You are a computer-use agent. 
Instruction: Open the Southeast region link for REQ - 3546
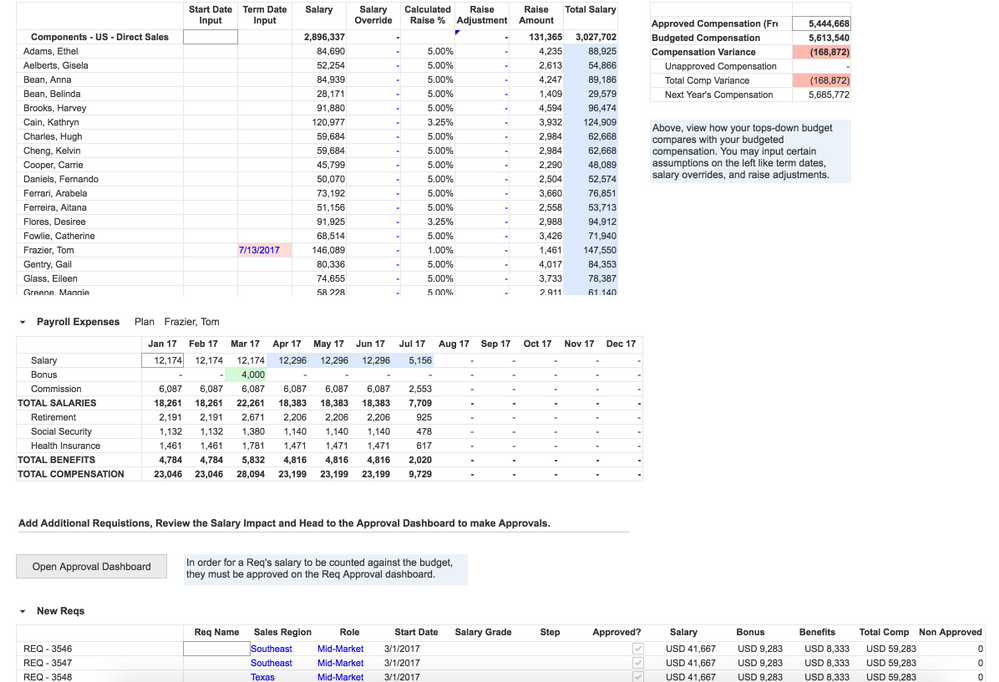point(271,649)
